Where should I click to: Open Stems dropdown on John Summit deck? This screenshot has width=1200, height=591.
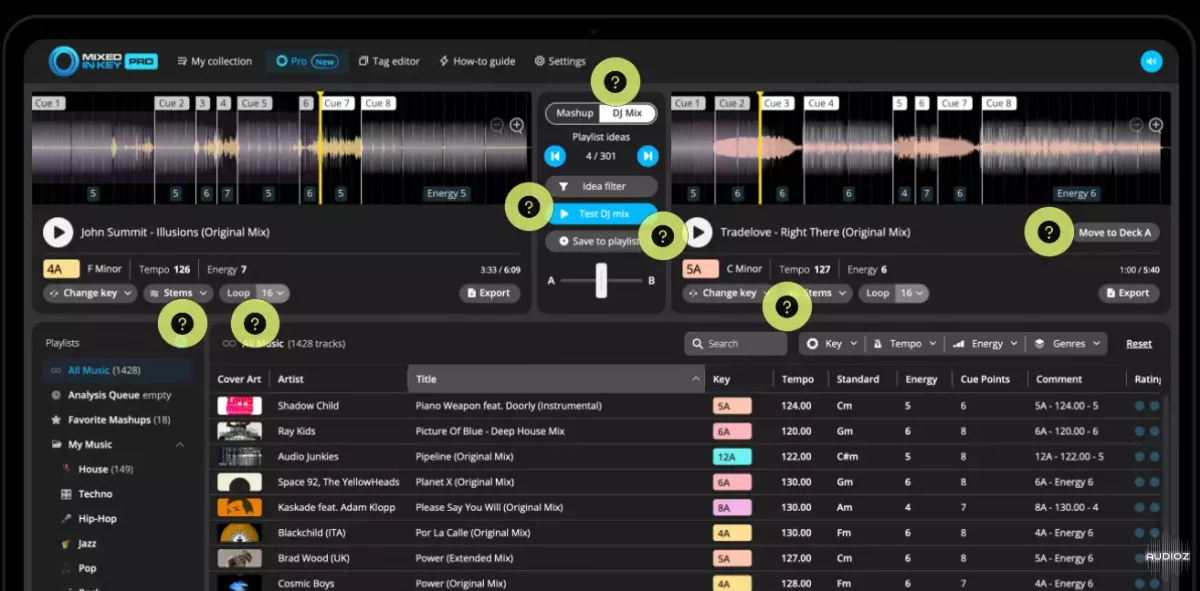[x=178, y=293]
